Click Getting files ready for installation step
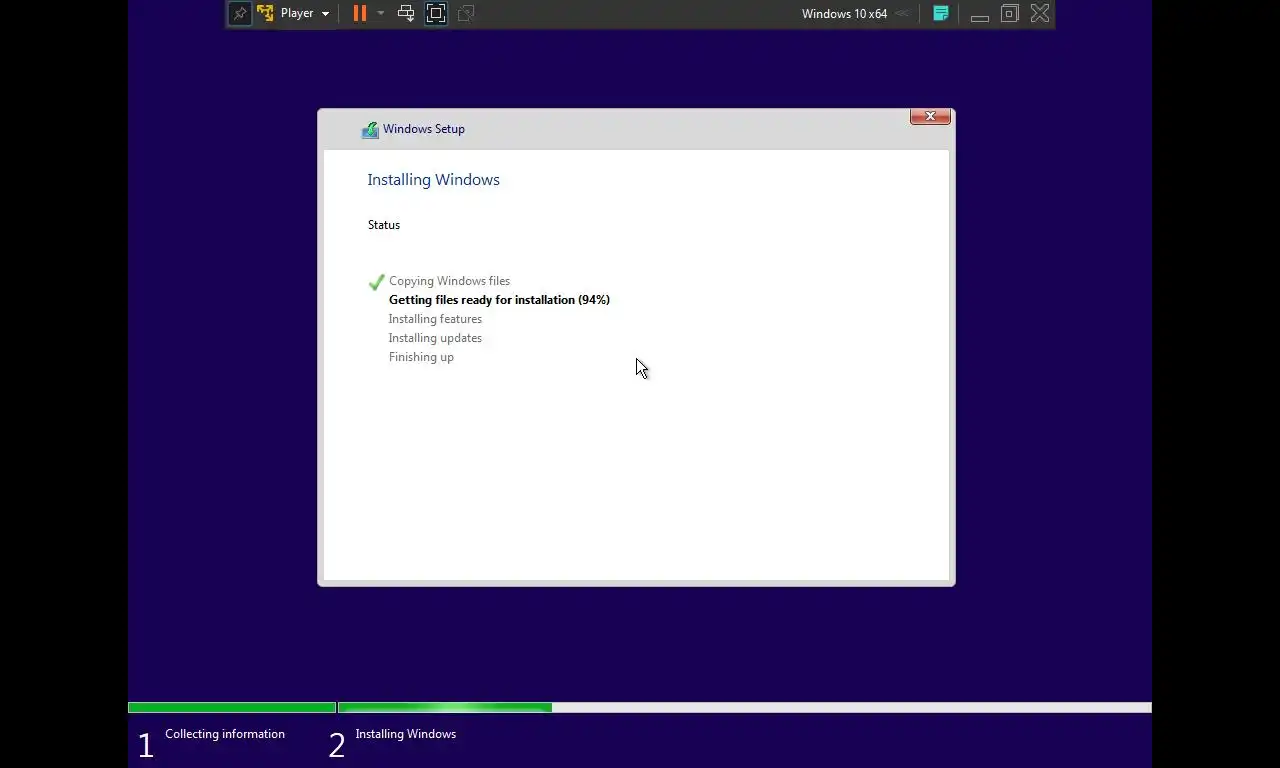Image resolution: width=1280 pixels, height=768 pixels. coord(499,300)
